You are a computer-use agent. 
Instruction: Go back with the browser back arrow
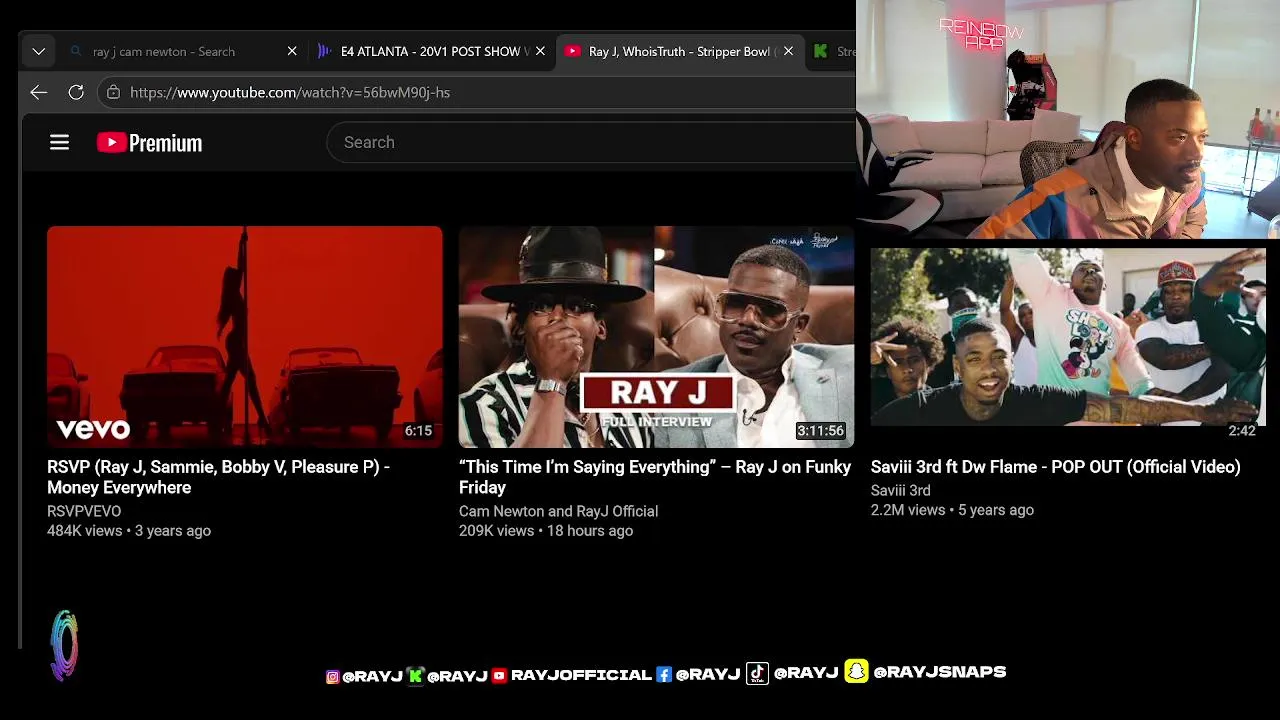(39, 92)
